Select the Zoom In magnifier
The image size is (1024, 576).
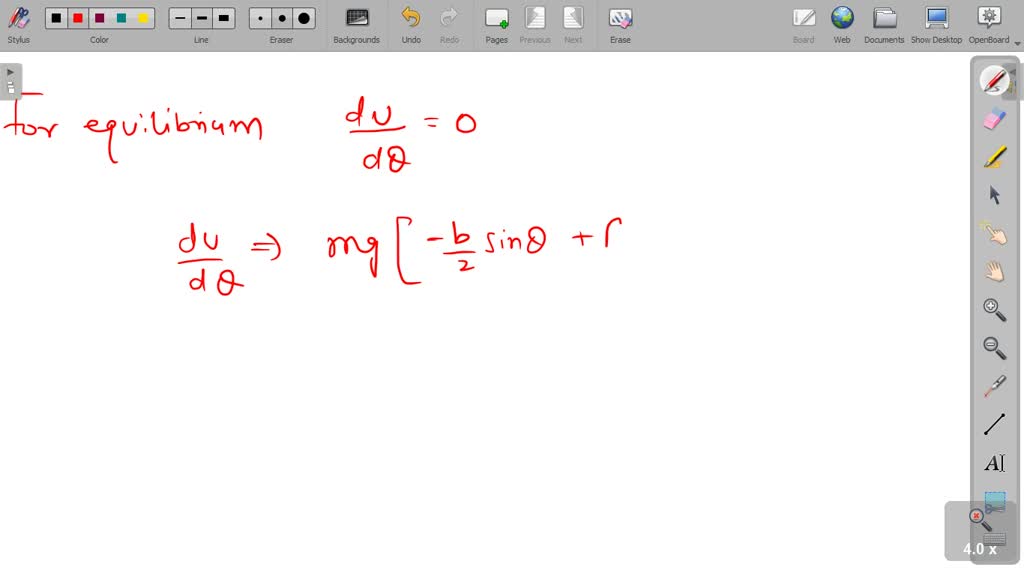tap(994, 308)
